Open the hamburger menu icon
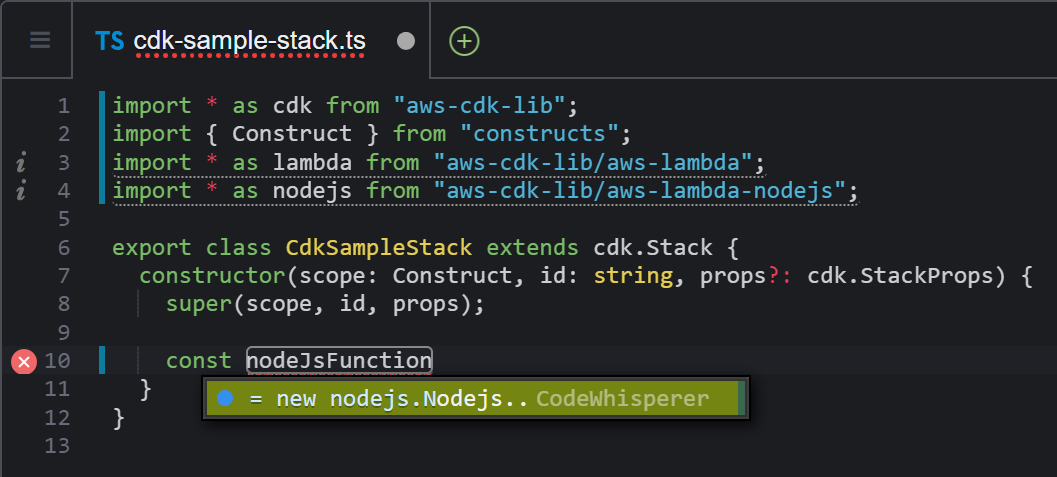The image size is (1057, 477). point(40,40)
